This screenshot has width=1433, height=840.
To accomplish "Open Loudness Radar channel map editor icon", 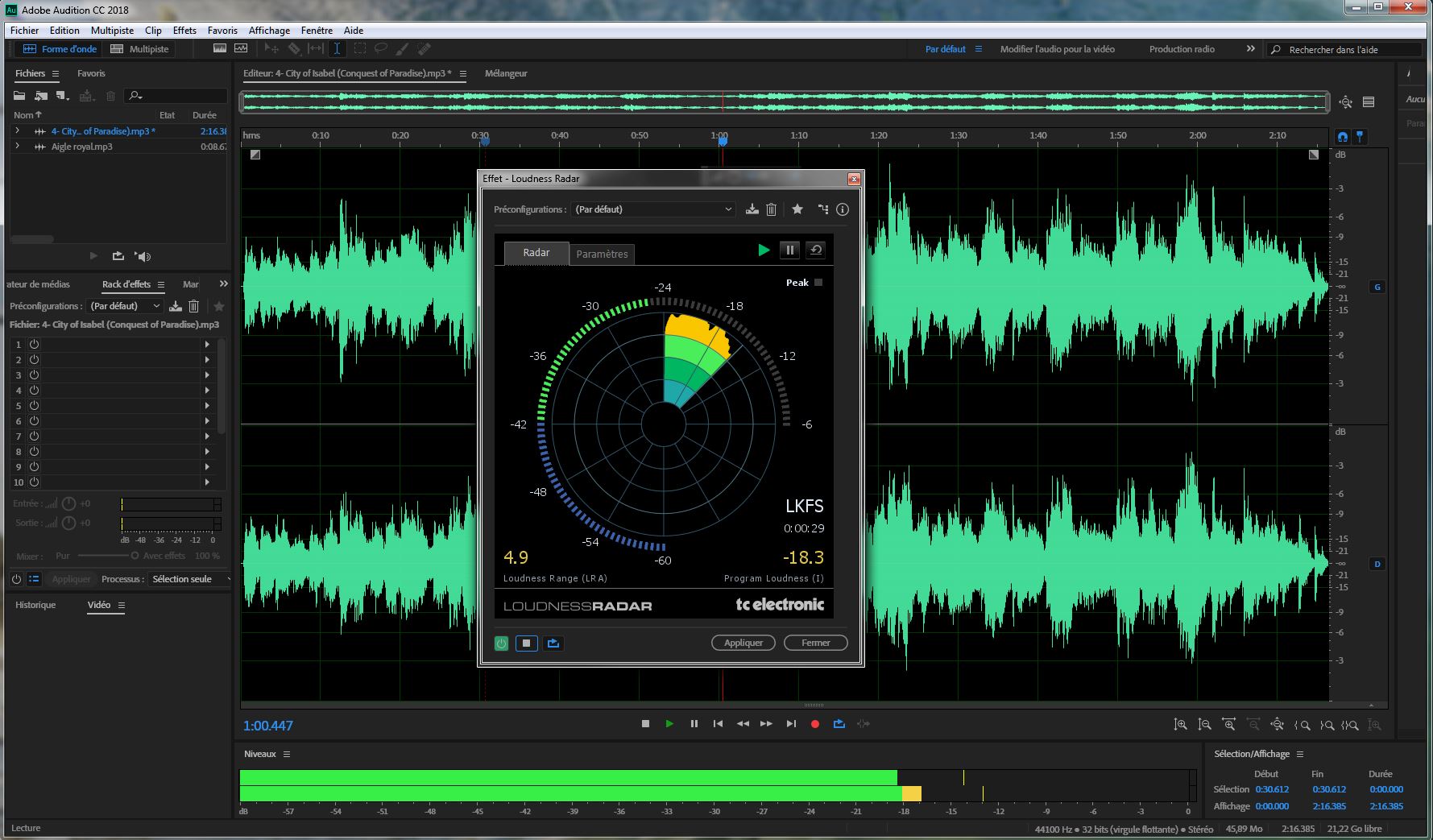I will click(x=822, y=209).
